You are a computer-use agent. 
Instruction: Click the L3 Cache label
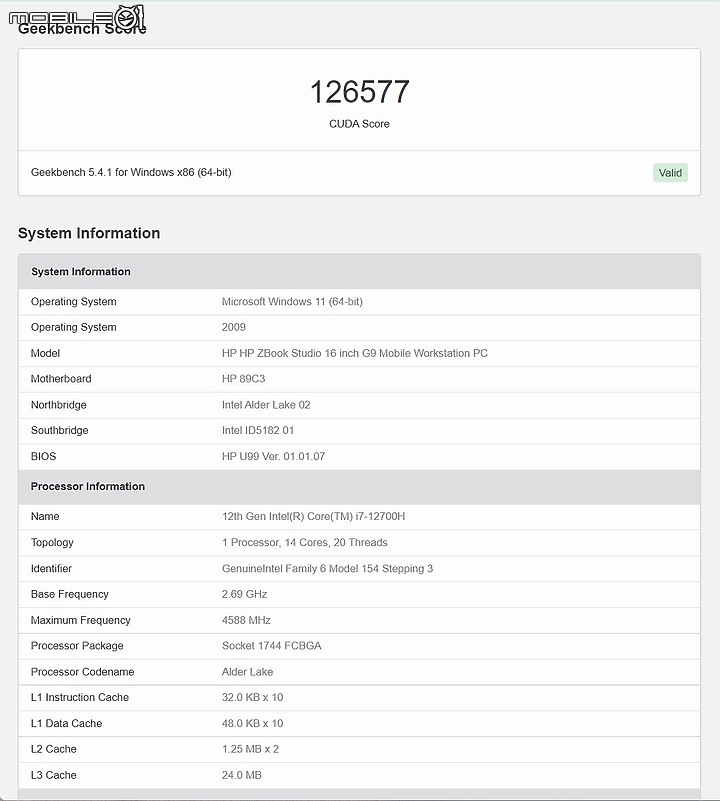[x=54, y=775]
